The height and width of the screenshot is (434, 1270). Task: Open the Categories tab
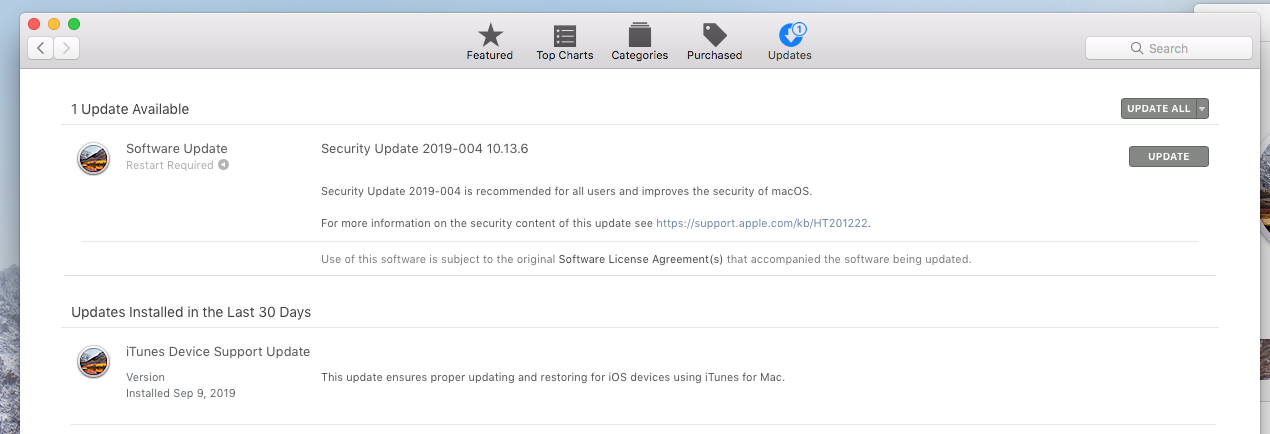coord(639,42)
